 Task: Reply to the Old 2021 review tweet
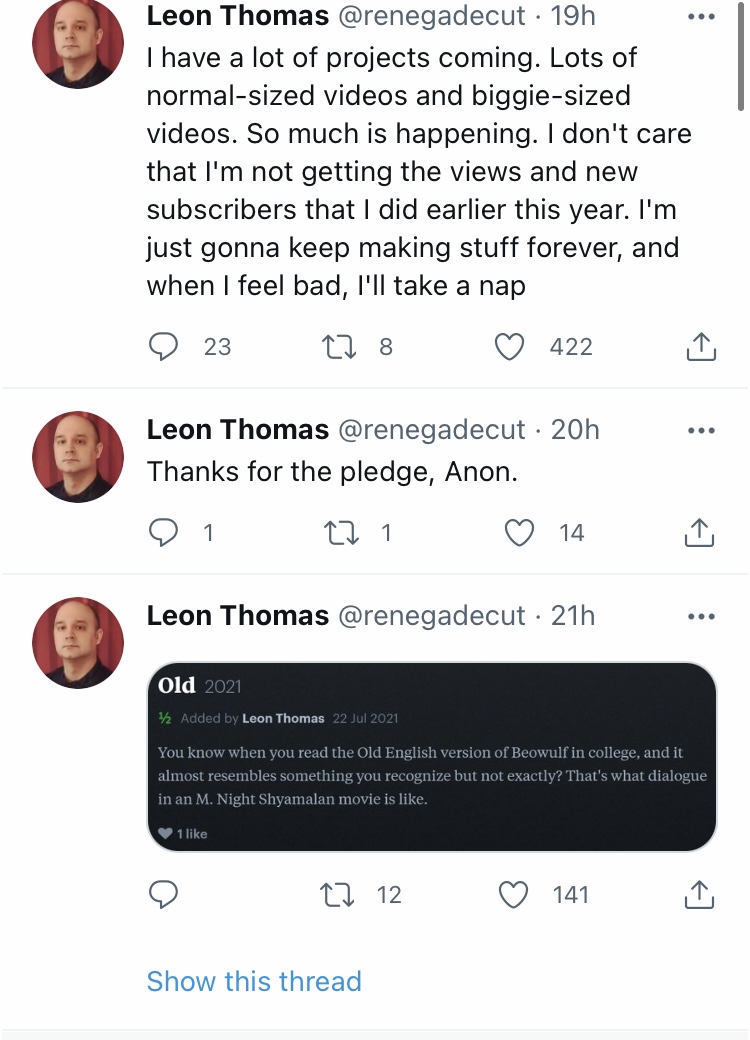[163, 895]
